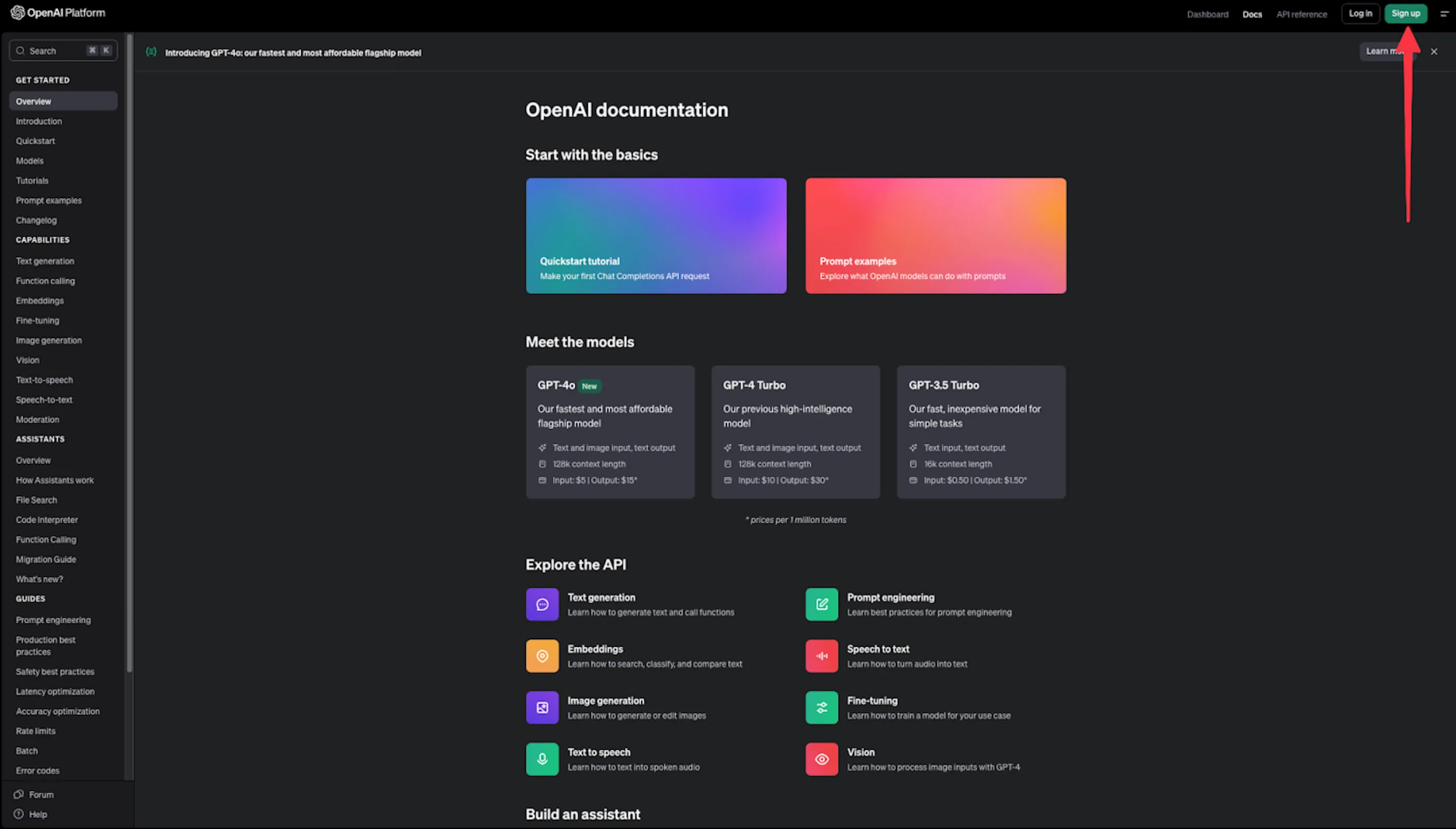
Task: Open Accuracy optimization guide
Action: click(x=58, y=712)
